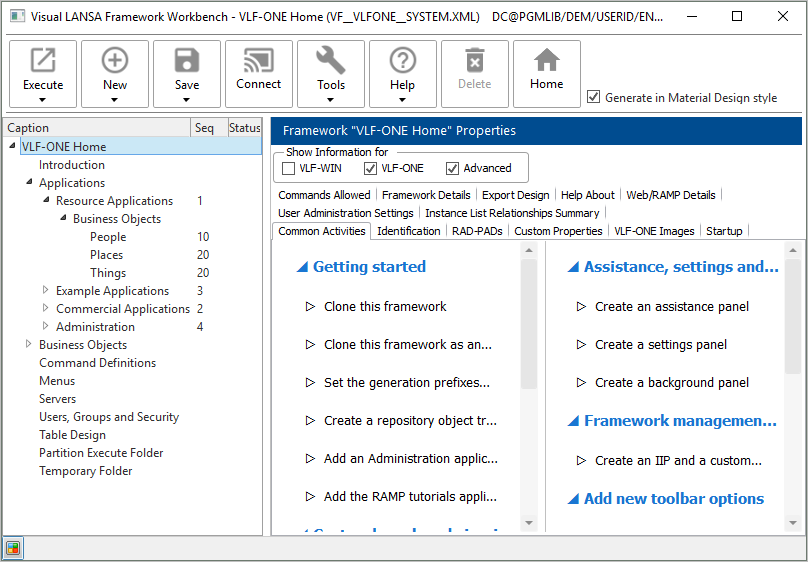
Task: Open the Framework Details tab
Action: [x=426, y=195]
